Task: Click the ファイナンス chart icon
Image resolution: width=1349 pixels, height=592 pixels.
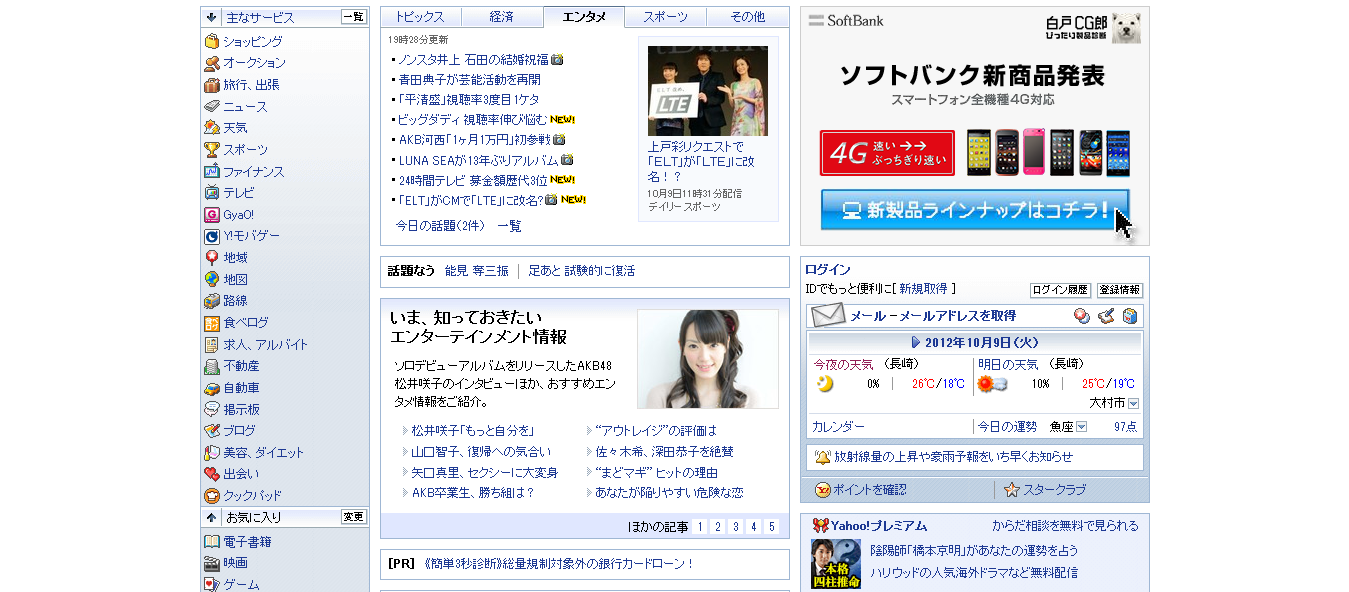Action: (211, 172)
